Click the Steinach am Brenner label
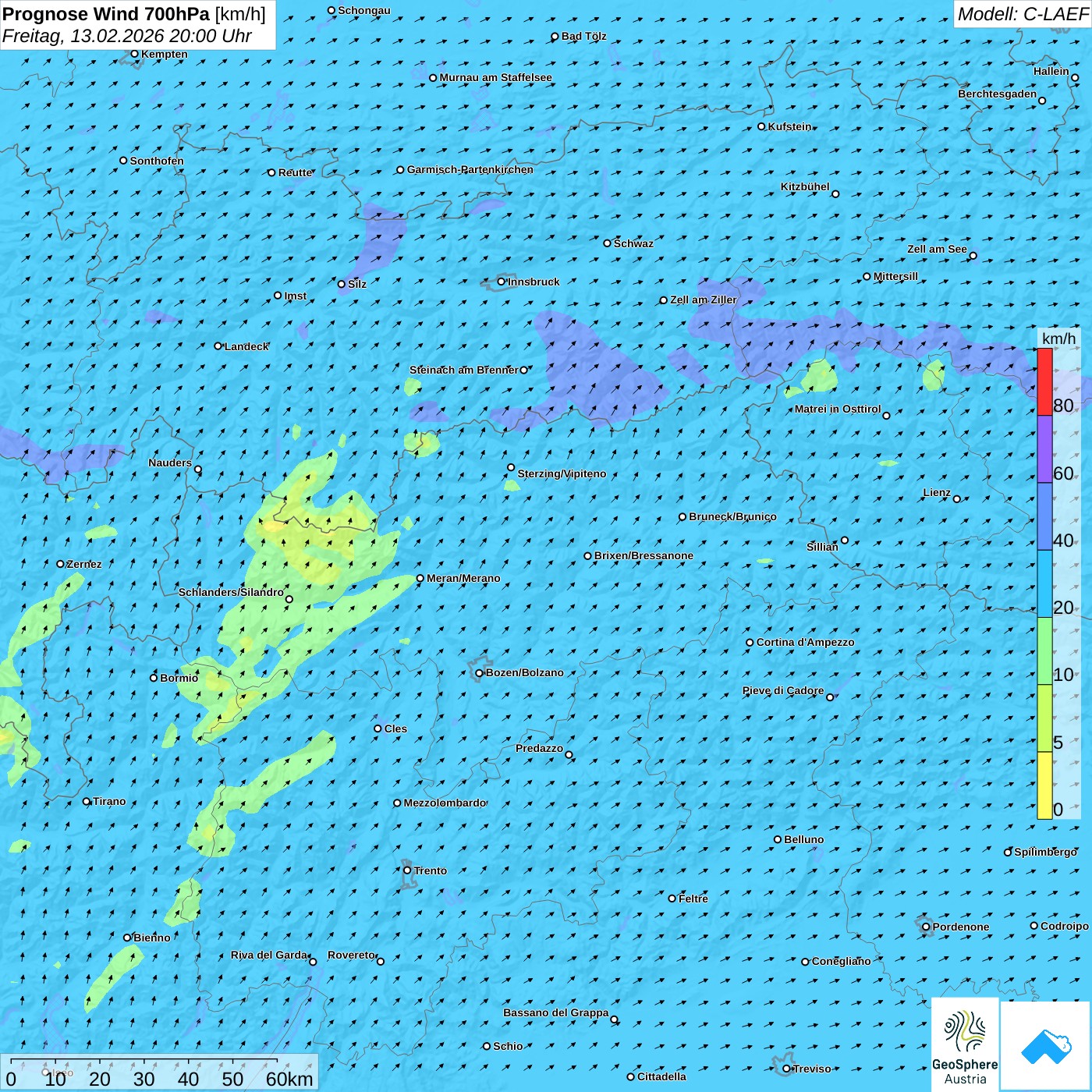 coord(463,370)
